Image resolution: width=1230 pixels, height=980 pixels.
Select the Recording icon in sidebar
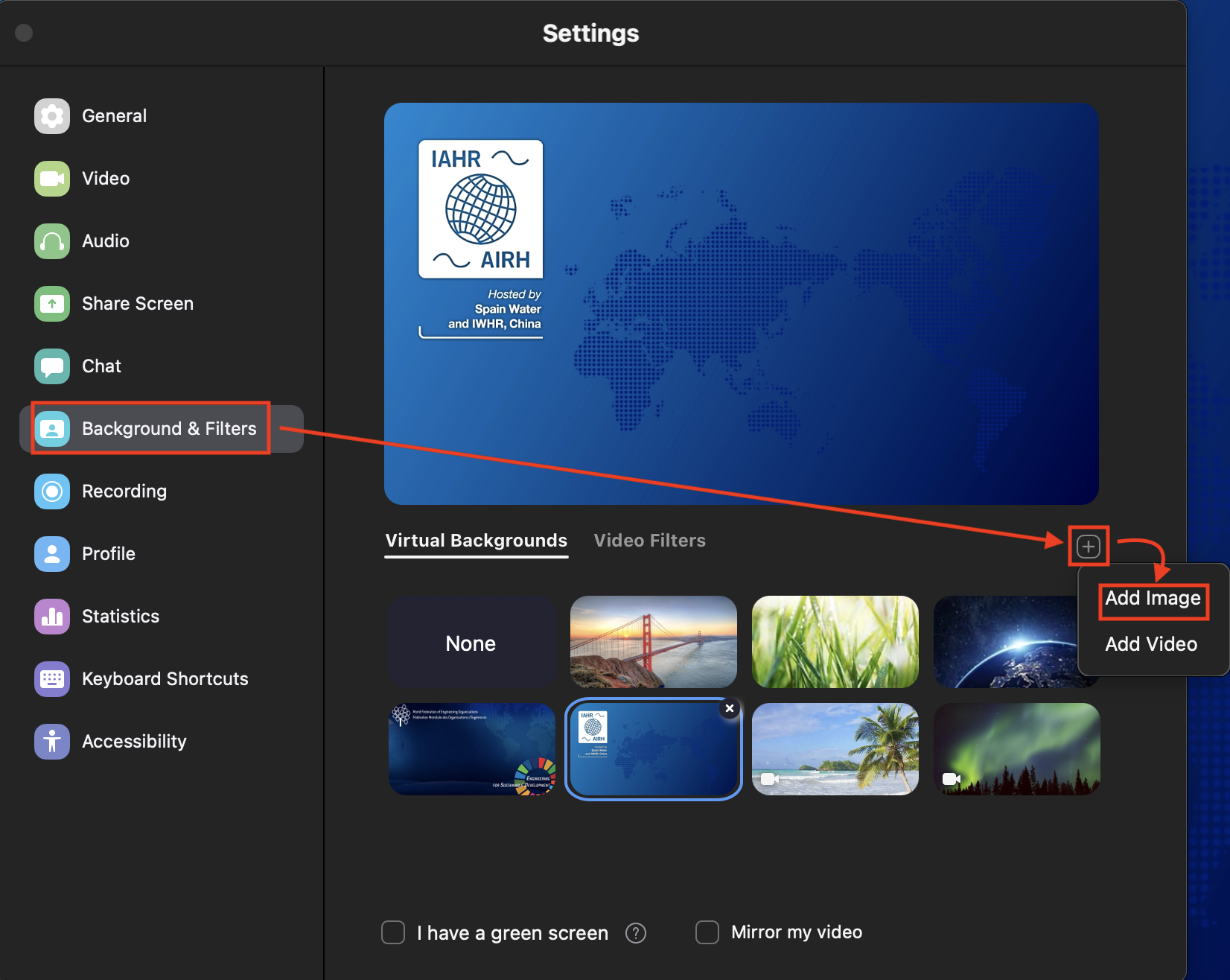52,491
